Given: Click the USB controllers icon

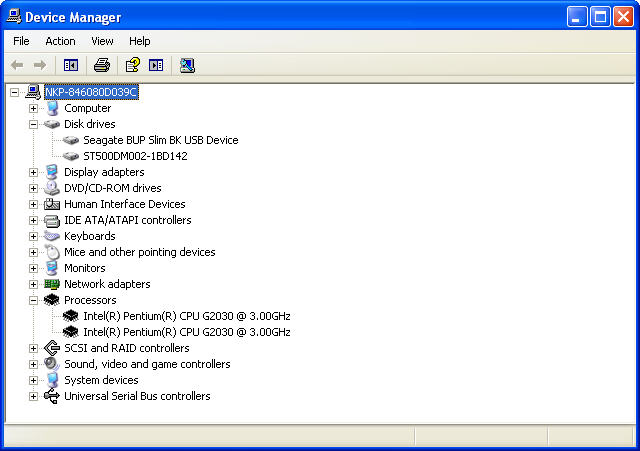Looking at the screenshot, I should tap(52, 396).
